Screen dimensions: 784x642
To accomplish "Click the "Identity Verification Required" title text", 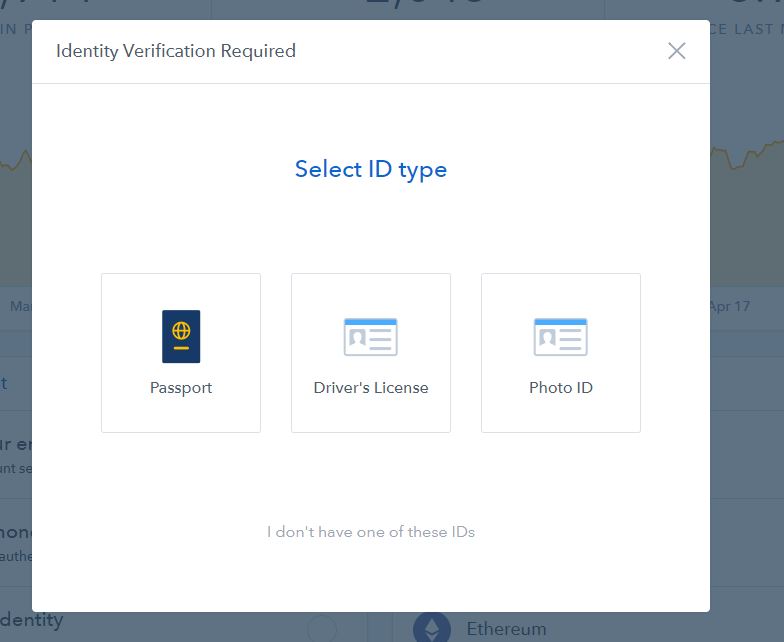I will coord(176,51).
